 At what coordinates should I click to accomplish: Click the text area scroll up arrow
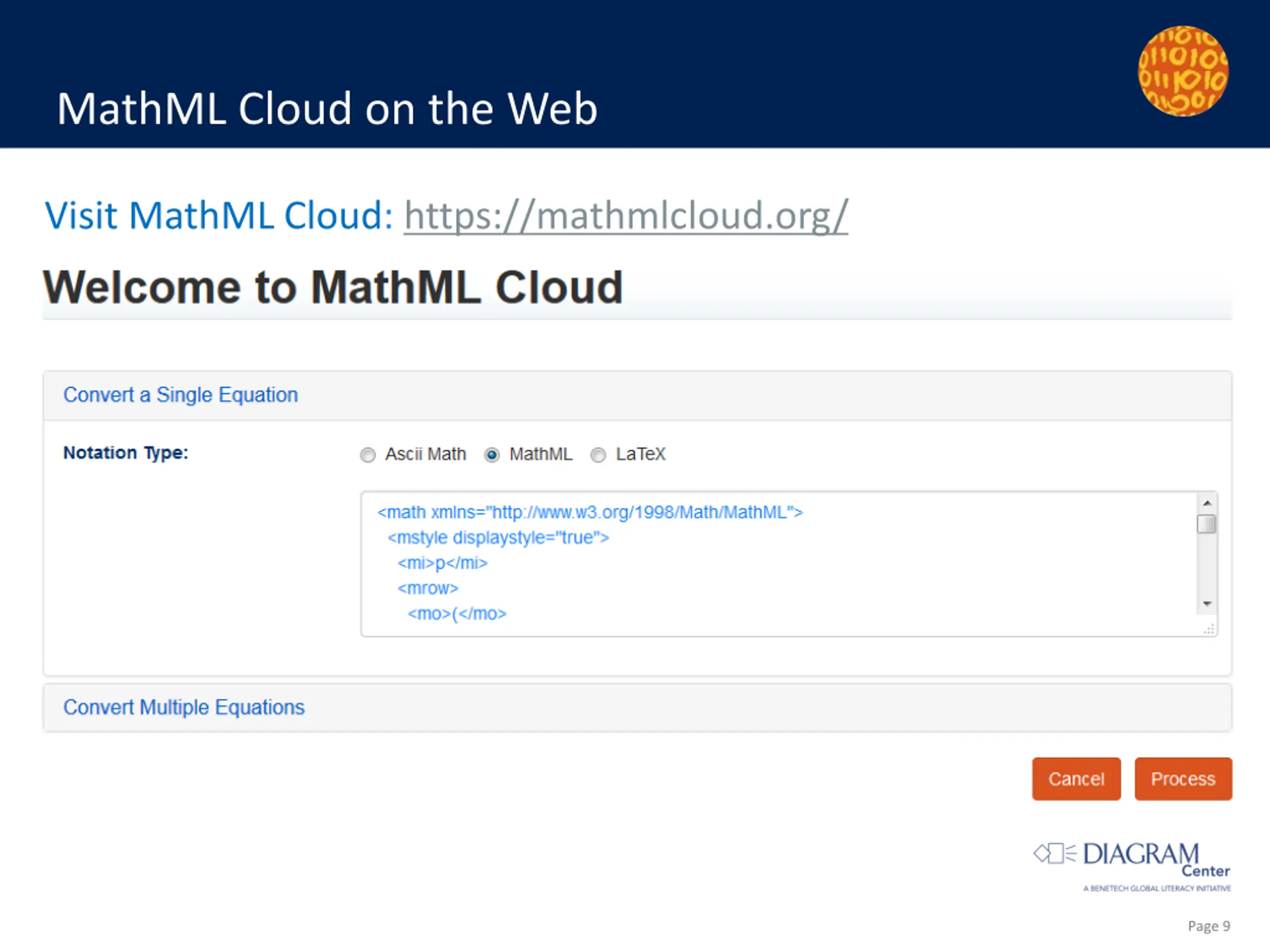tap(1207, 503)
